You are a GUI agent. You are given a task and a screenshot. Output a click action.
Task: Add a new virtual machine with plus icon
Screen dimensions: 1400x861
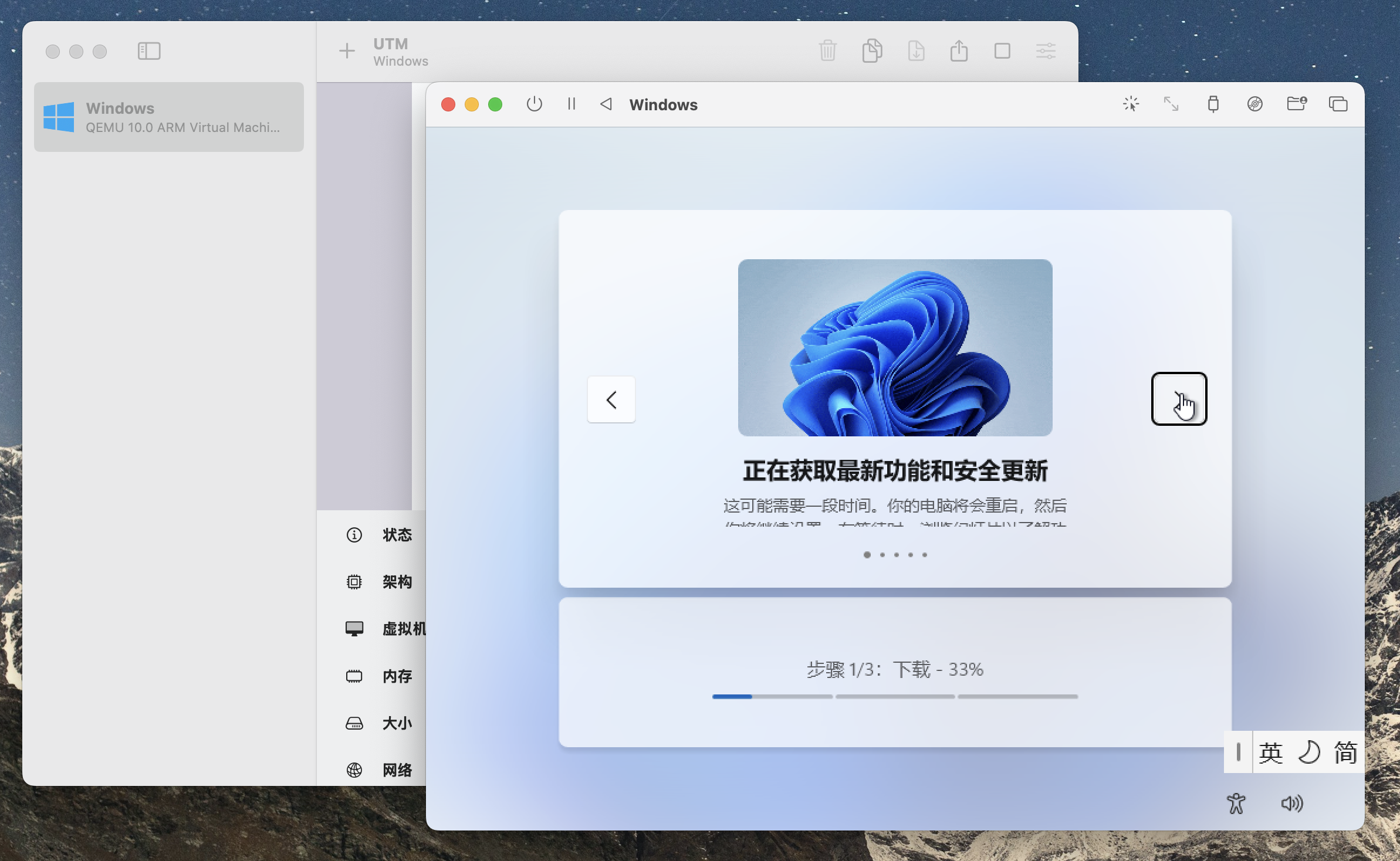click(x=347, y=51)
